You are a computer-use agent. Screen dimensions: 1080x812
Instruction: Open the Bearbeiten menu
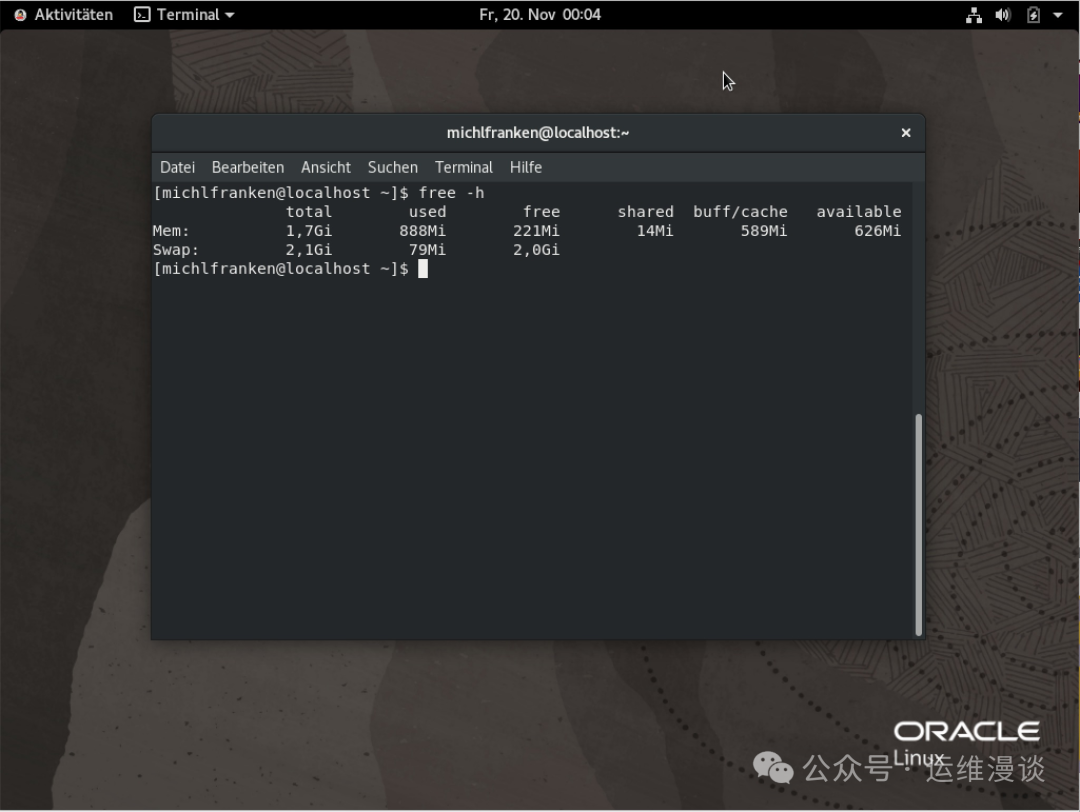tap(247, 167)
